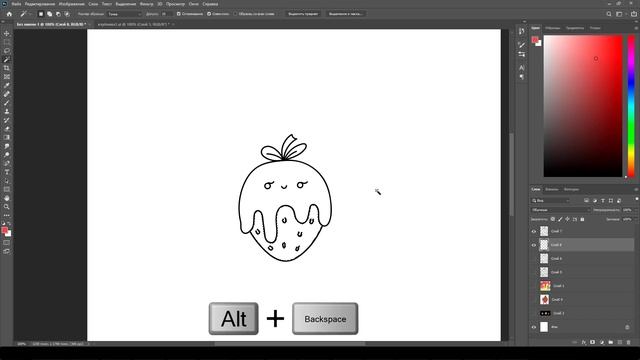Click the lock all icon in Layers panel
This screenshot has width=640, height=360.
pos(582,219)
